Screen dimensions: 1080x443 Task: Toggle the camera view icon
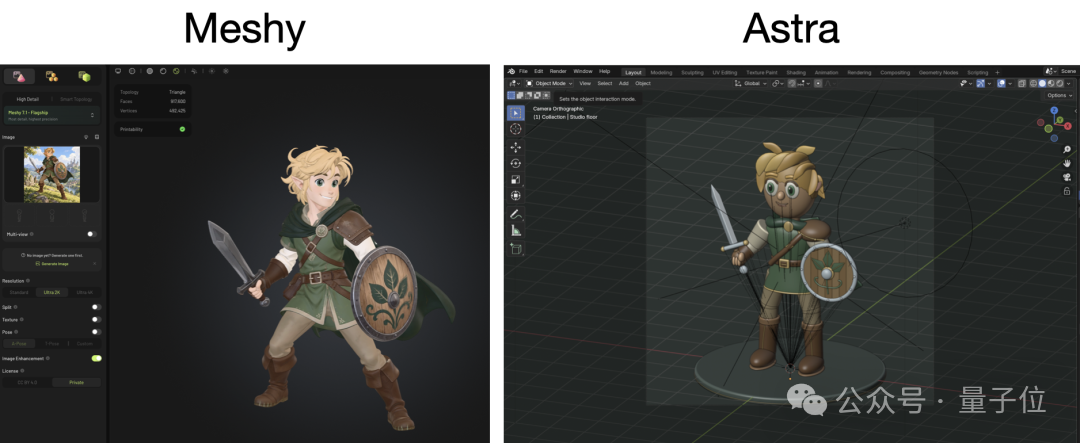click(x=1067, y=177)
